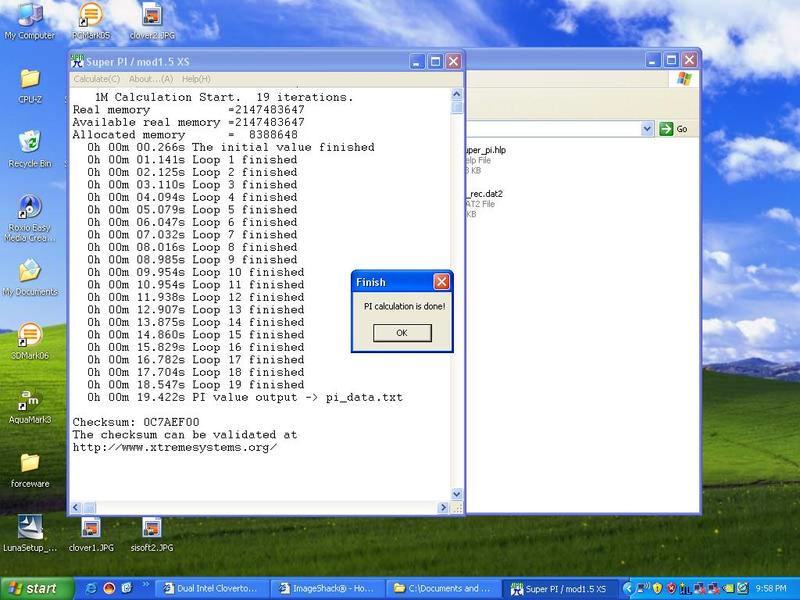The image size is (800, 600).
Task: Select the clover1.JPG desktop file
Action: coord(91,534)
